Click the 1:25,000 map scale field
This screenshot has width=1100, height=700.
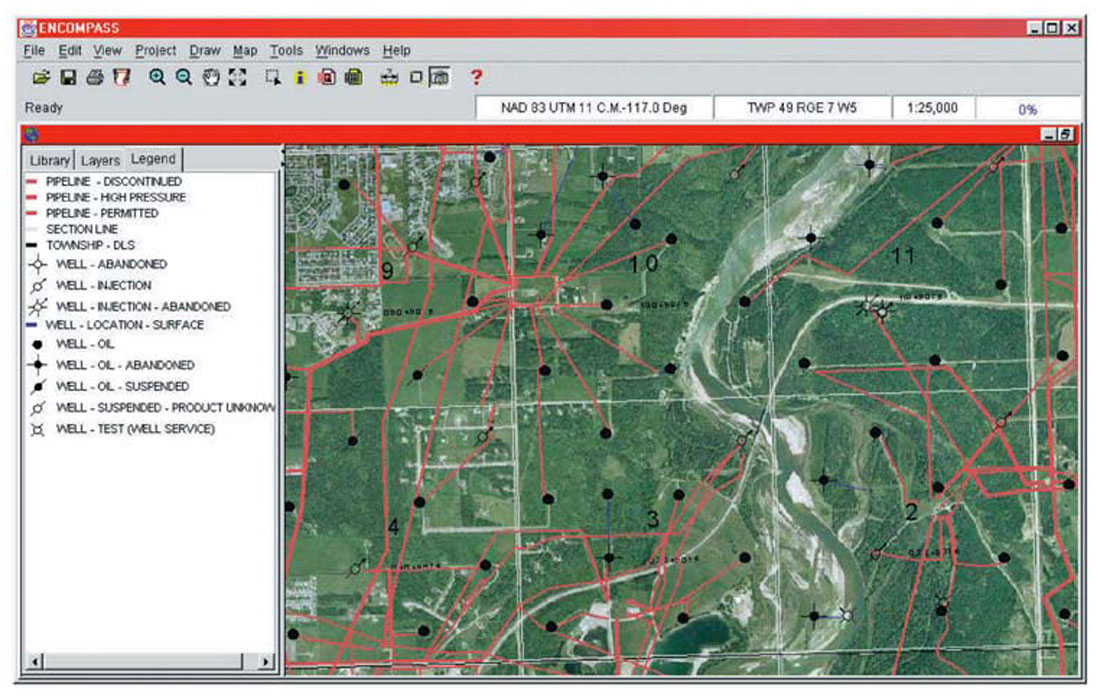coord(932,108)
